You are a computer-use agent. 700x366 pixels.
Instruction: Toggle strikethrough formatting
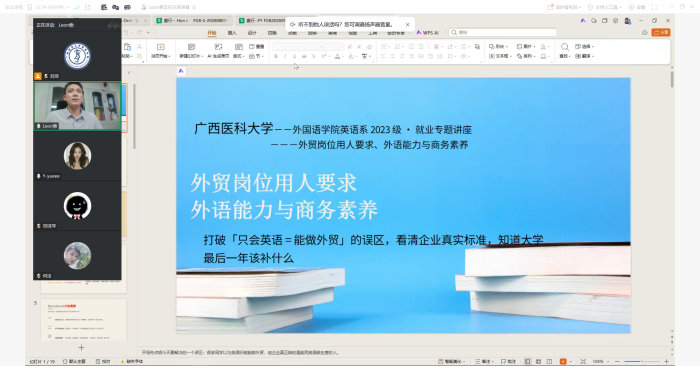point(304,56)
